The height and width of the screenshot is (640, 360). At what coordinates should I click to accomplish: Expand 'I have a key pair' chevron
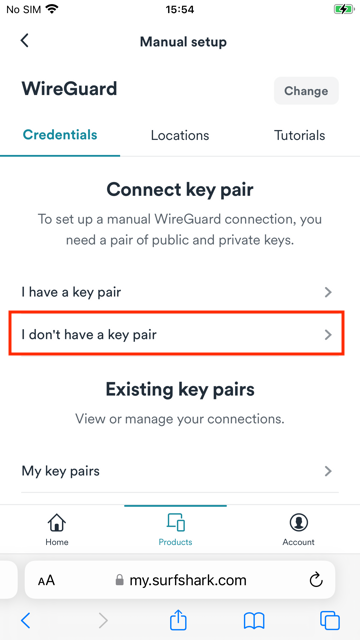tap(328, 292)
